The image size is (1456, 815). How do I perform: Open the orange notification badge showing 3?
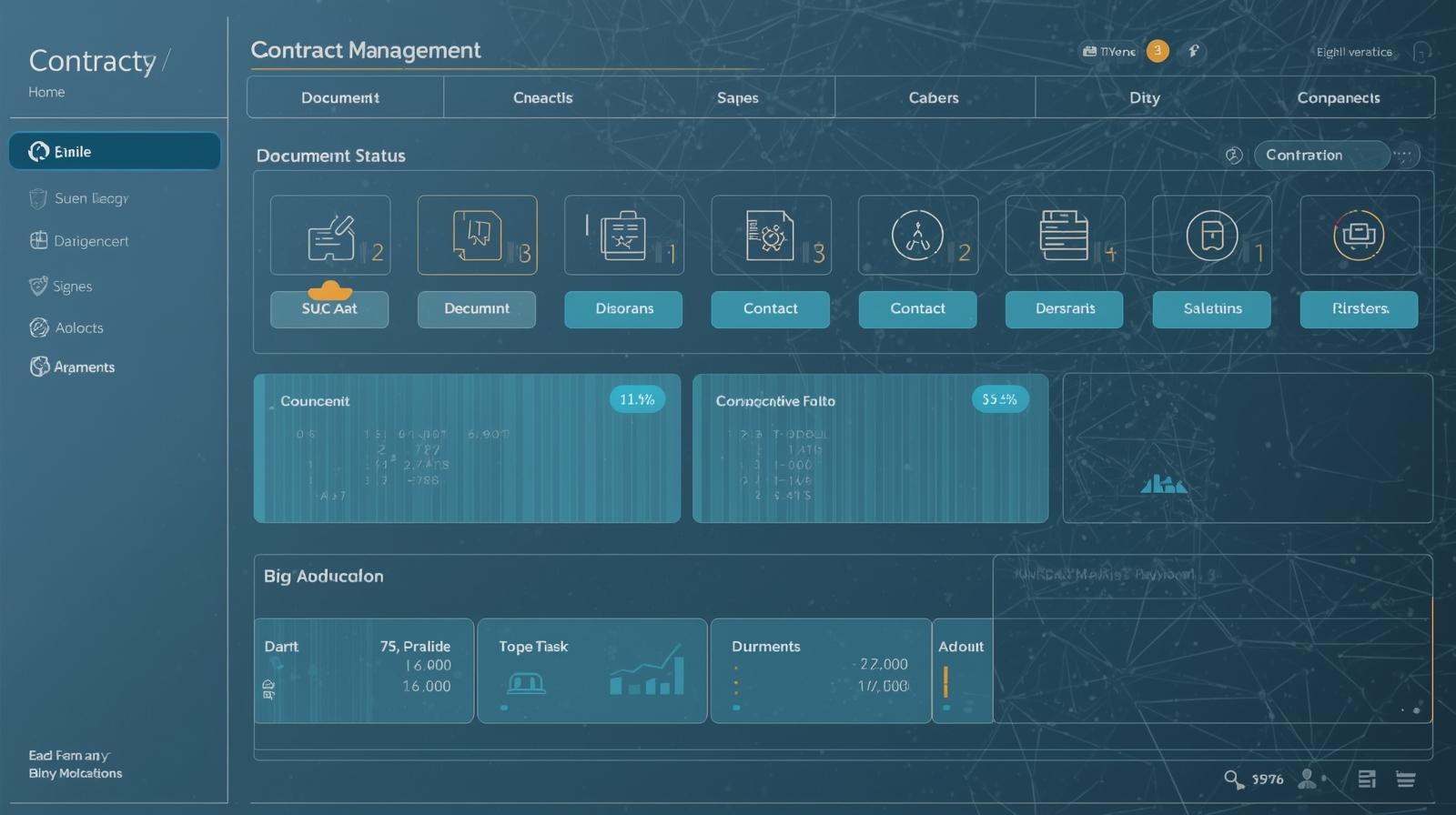point(1158,51)
